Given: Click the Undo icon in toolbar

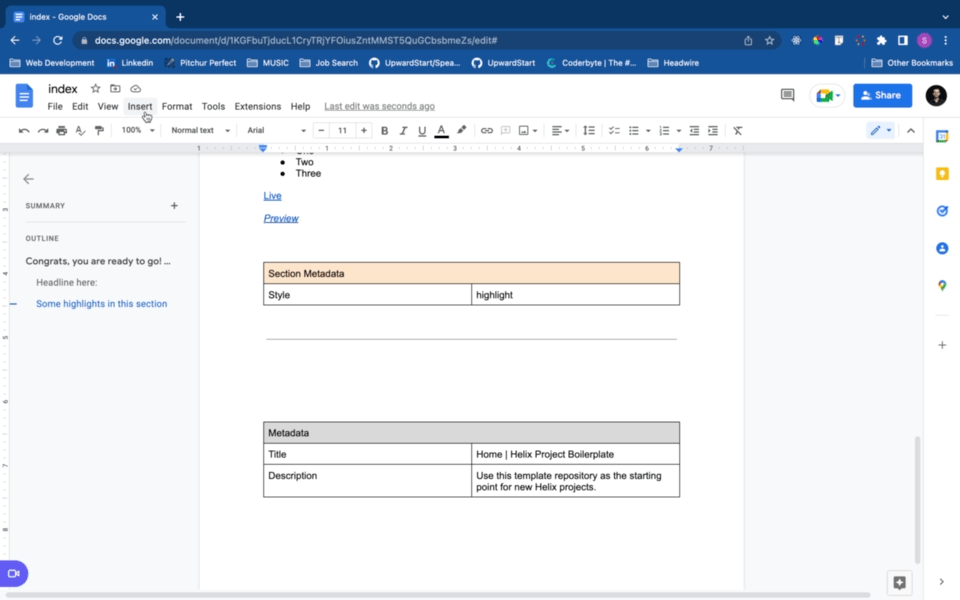Looking at the screenshot, I should [24, 131].
